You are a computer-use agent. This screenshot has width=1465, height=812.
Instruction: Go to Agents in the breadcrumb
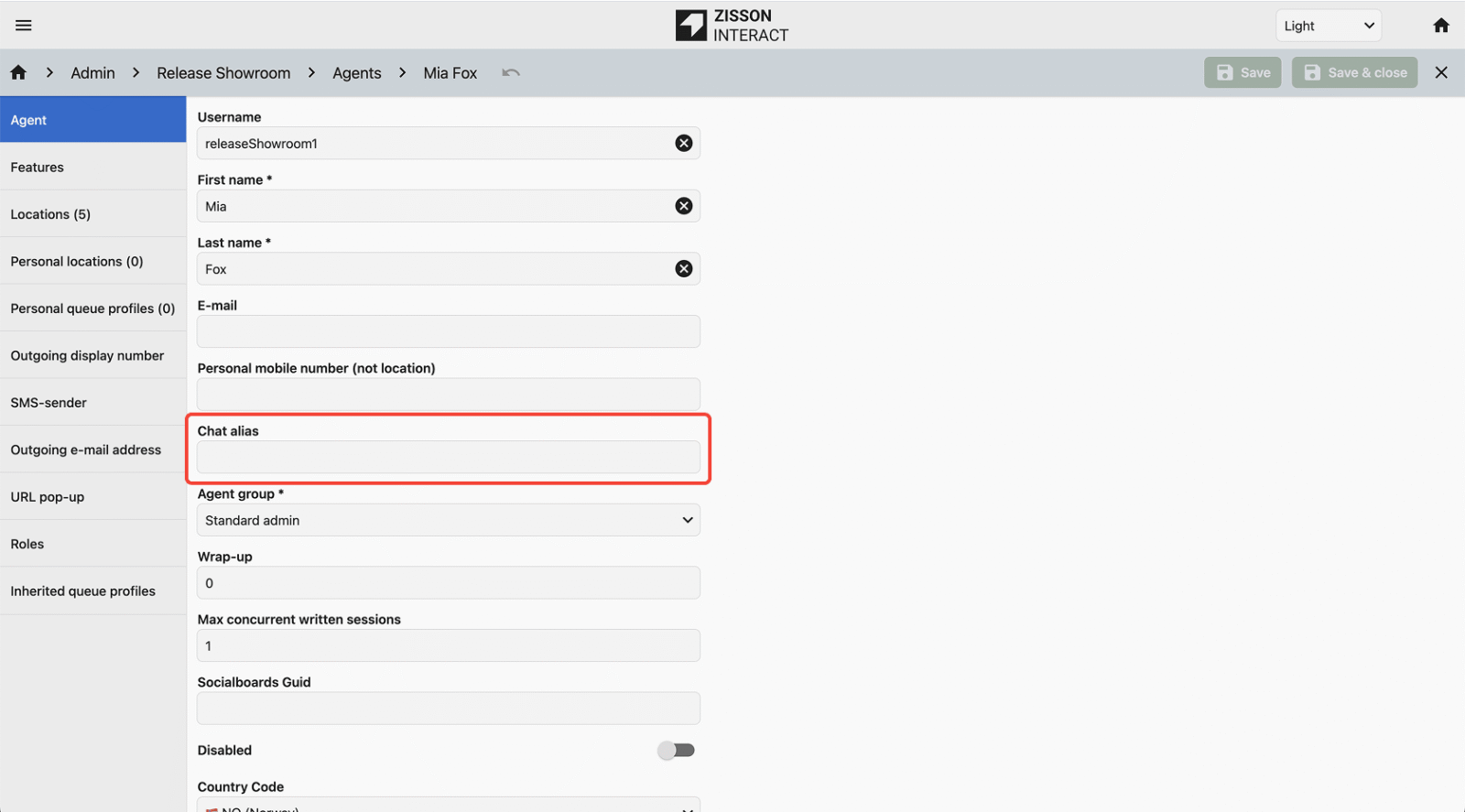coord(356,73)
